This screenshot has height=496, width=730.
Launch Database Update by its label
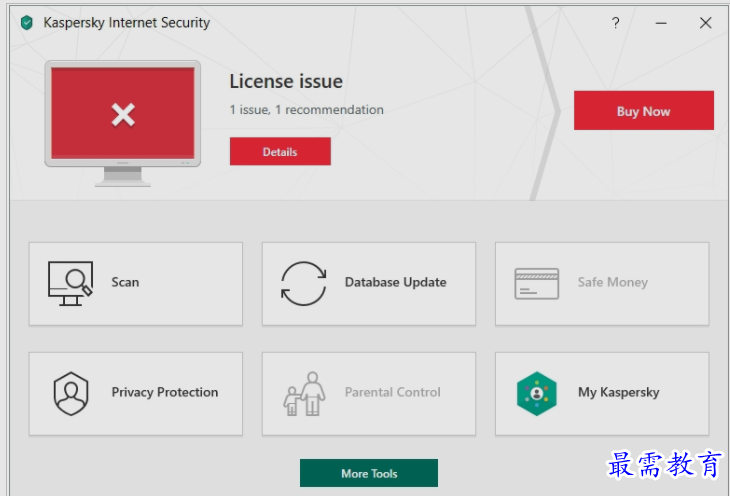point(396,282)
